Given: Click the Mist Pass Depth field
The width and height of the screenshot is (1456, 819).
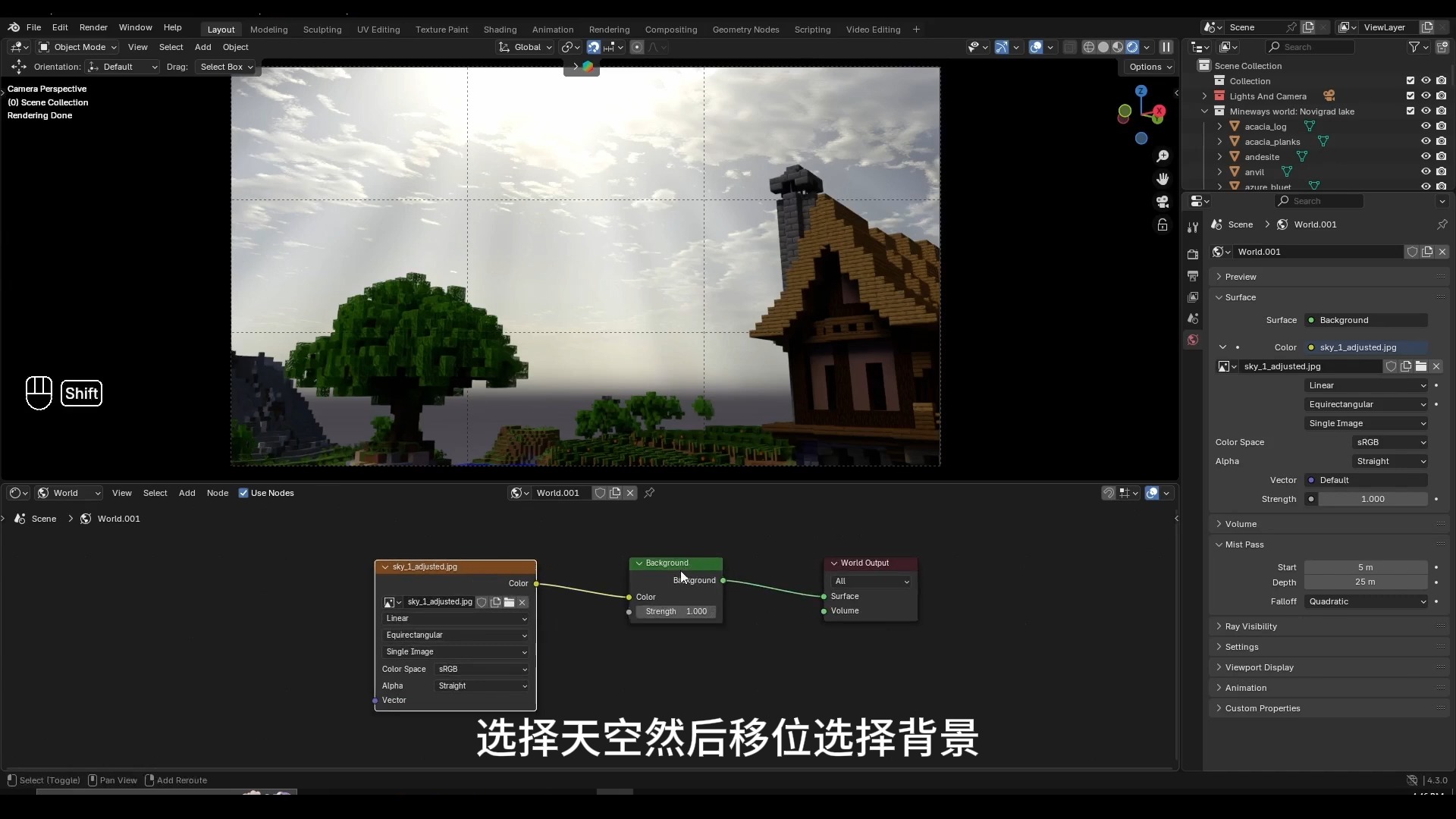Looking at the screenshot, I should pyautogui.click(x=1365, y=582).
